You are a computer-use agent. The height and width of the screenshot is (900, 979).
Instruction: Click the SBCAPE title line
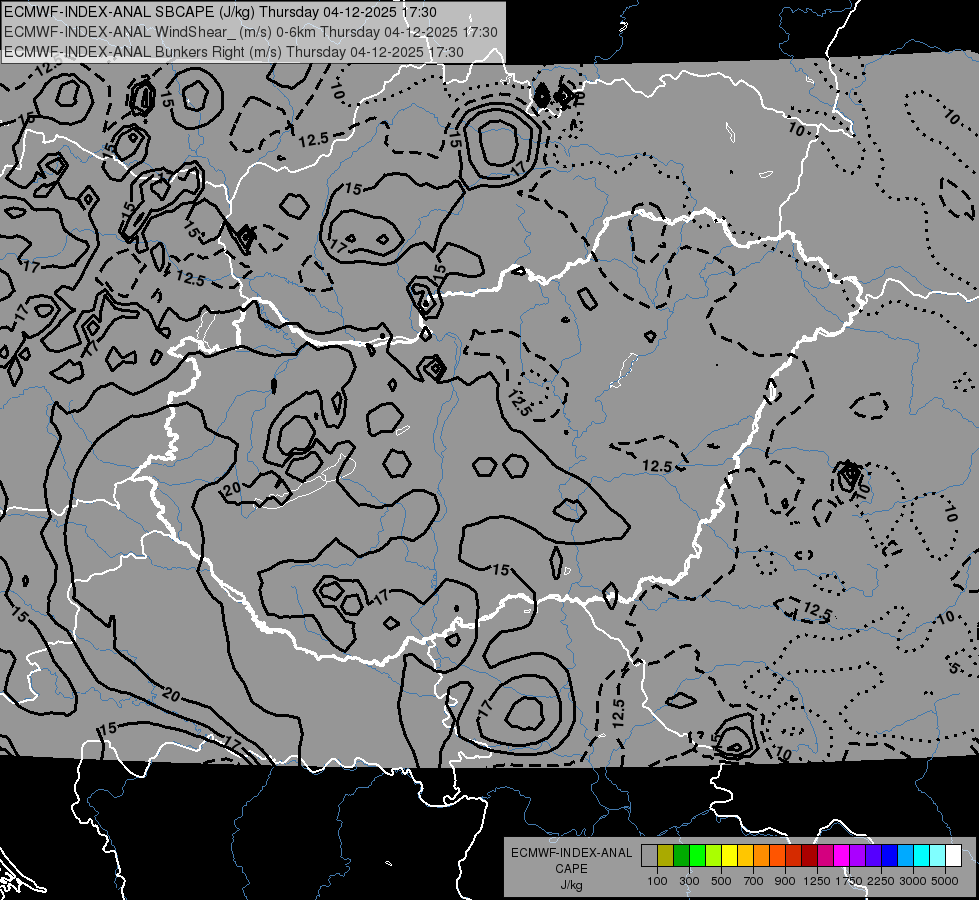click(220, 12)
